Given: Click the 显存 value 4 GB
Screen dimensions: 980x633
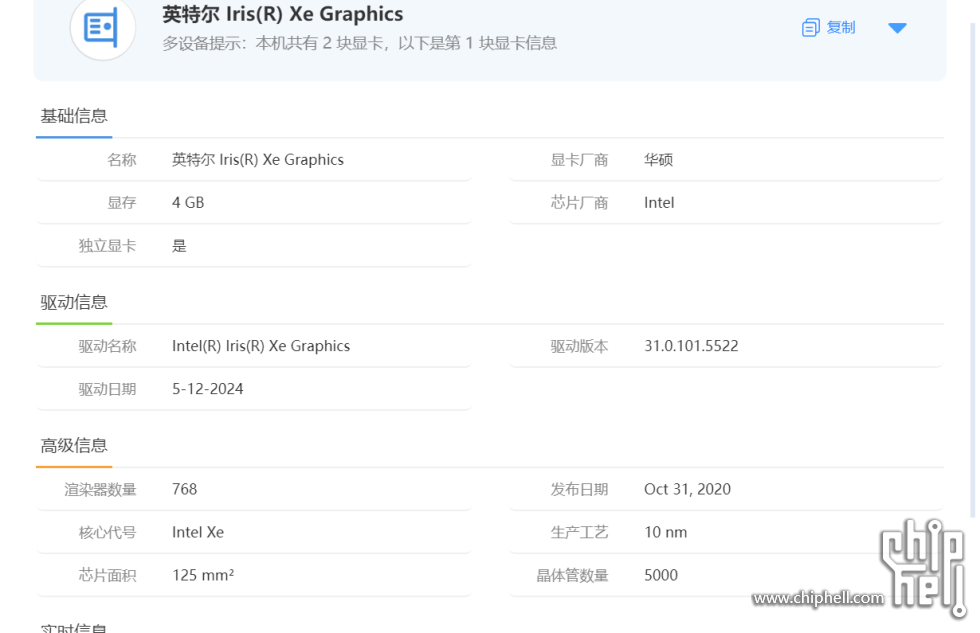Looking at the screenshot, I should pos(188,202).
